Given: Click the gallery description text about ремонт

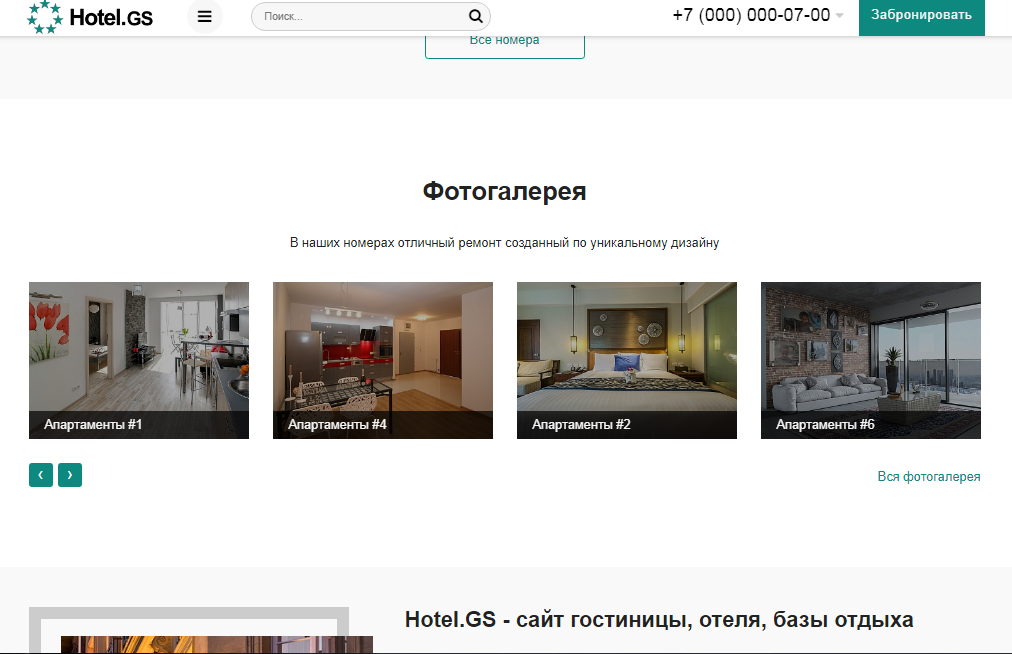Looking at the screenshot, I should [504, 243].
